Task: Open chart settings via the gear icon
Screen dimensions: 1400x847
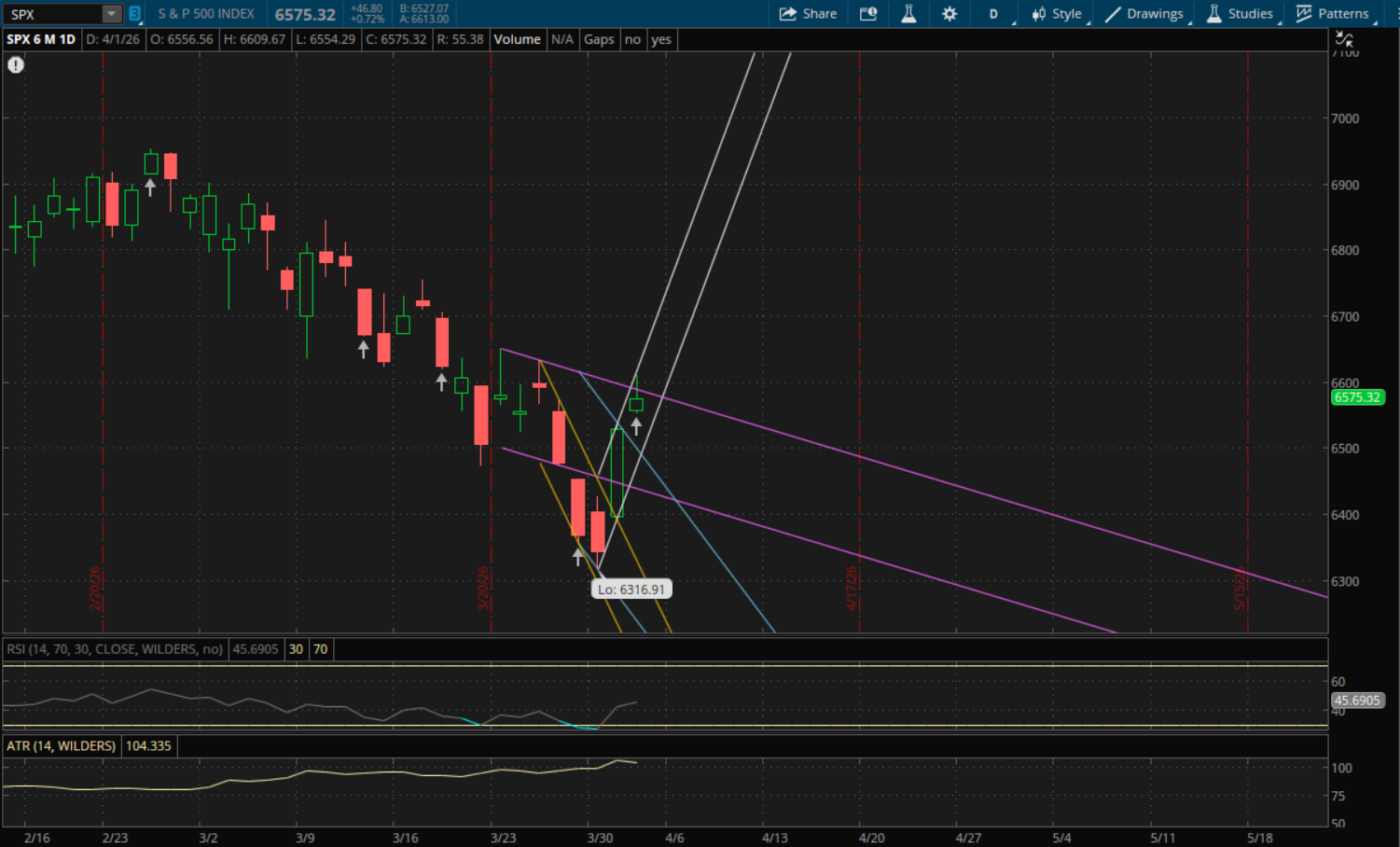Action: 950,14
